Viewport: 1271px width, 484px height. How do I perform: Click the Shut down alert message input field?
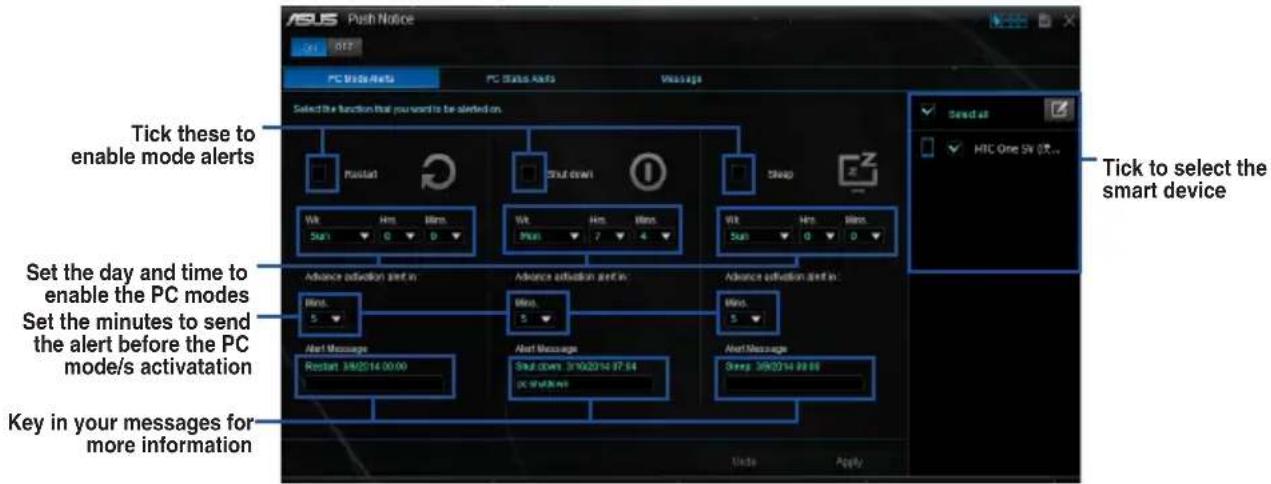[584, 383]
